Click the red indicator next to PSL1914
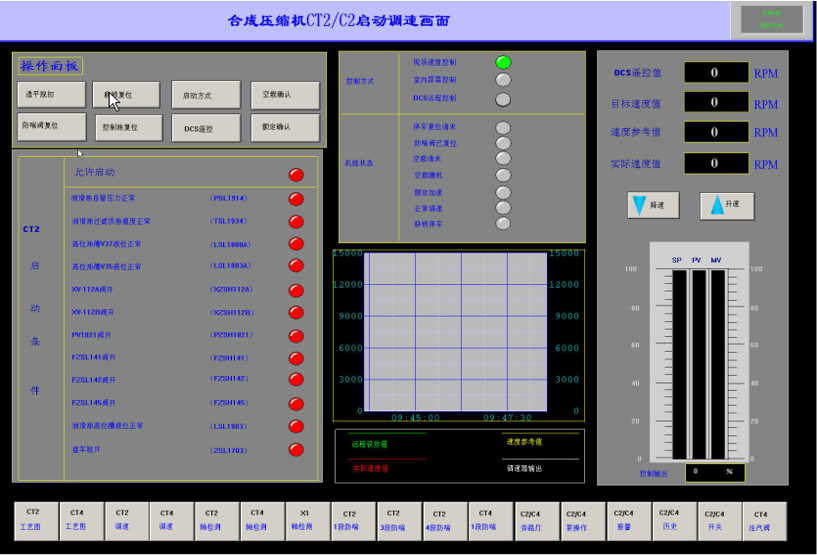The width and height of the screenshot is (817, 555). point(296,198)
